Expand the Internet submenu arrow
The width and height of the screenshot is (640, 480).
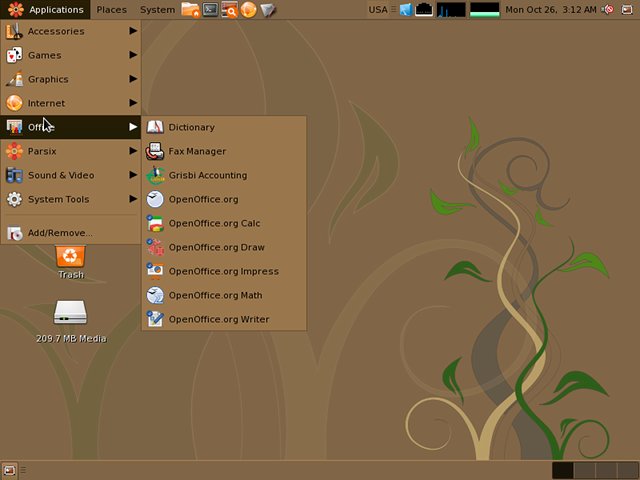tap(133, 102)
